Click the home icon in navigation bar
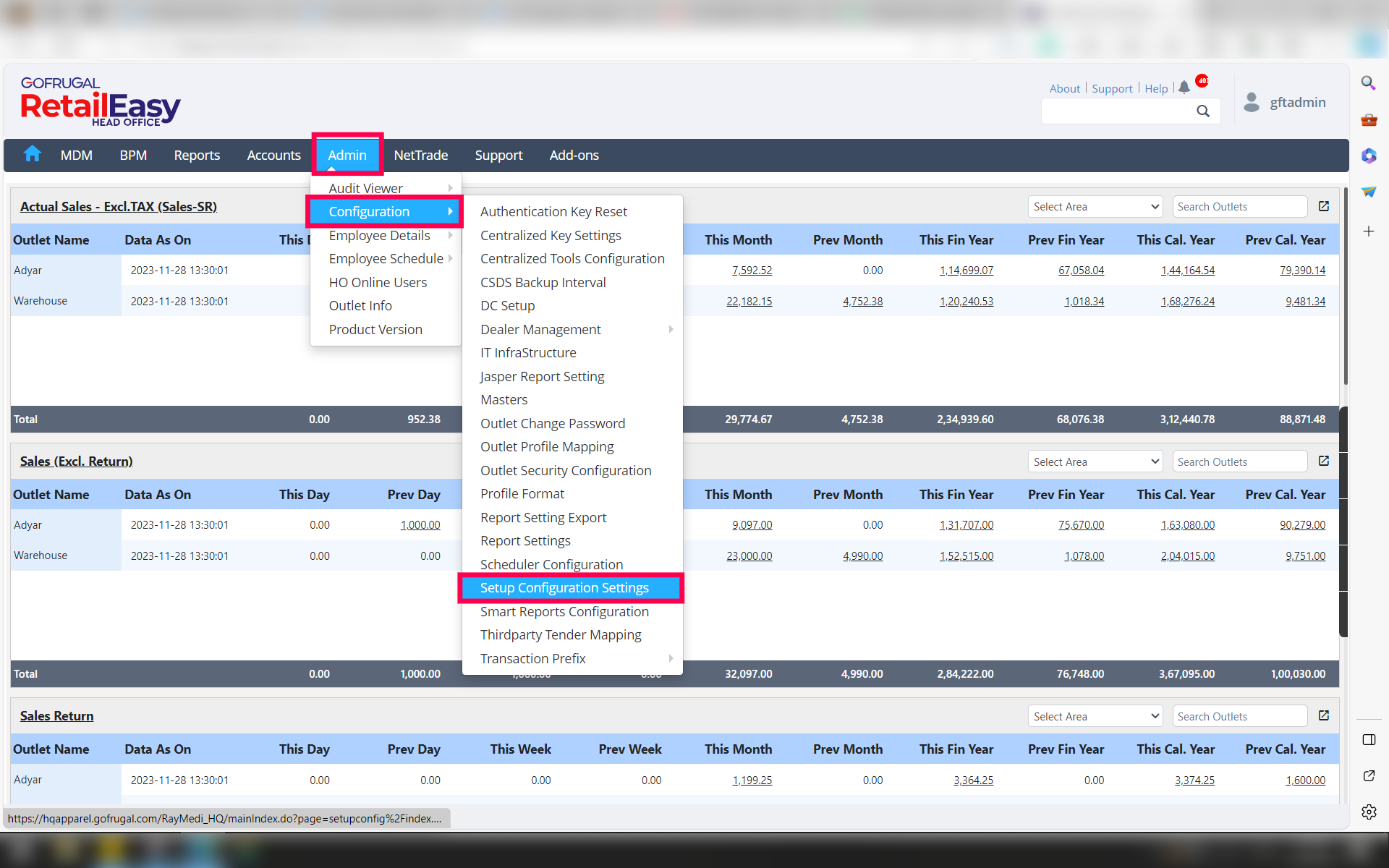1389x868 pixels. (x=33, y=154)
